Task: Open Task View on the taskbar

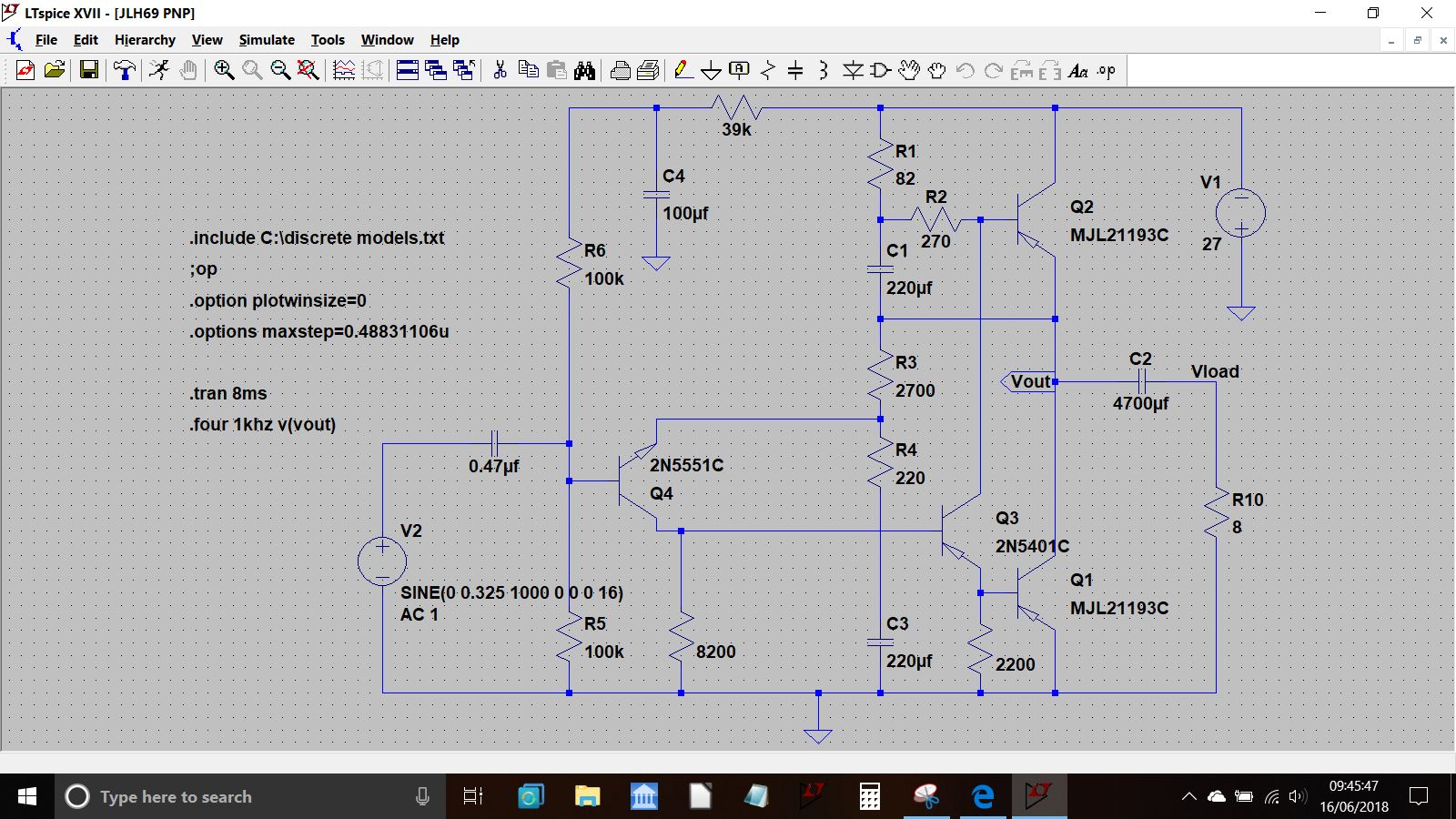Action: pos(472,796)
